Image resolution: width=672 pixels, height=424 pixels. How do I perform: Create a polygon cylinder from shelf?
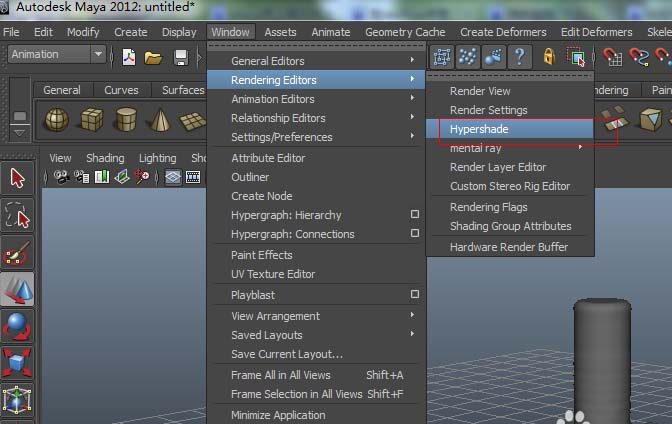click(x=126, y=120)
